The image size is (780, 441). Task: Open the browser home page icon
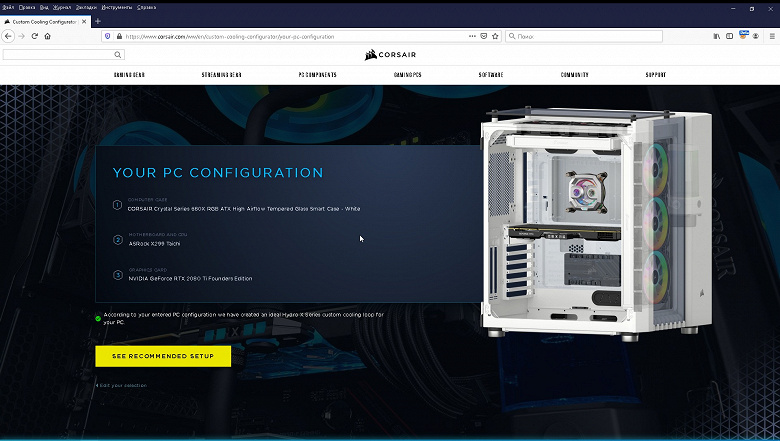pyautogui.click(x=47, y=36)
